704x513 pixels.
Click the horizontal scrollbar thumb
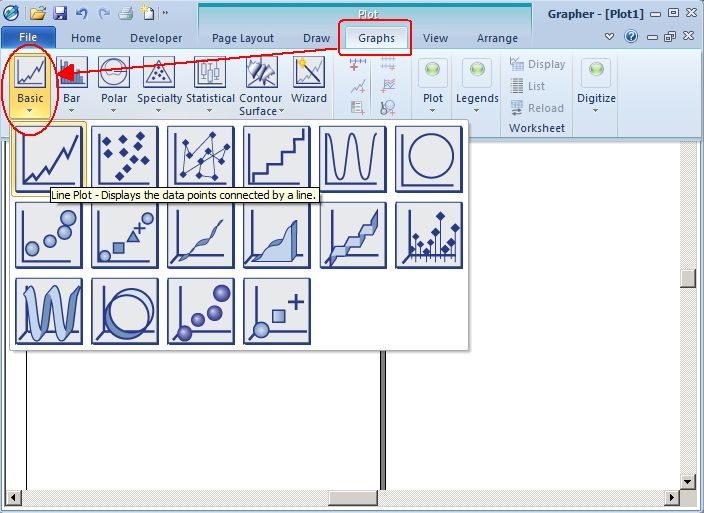click(x=353, y=497)
